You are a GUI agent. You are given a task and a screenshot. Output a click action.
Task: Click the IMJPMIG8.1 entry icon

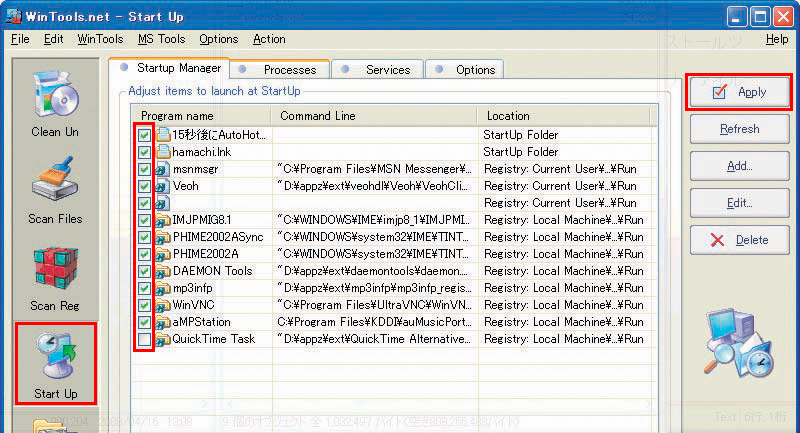coord(163,220)
